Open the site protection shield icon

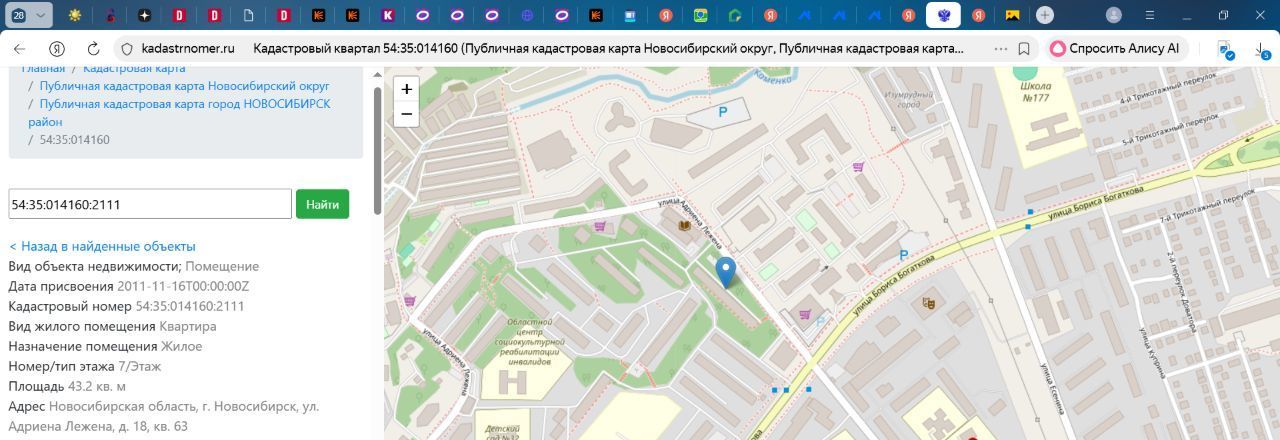126,48
